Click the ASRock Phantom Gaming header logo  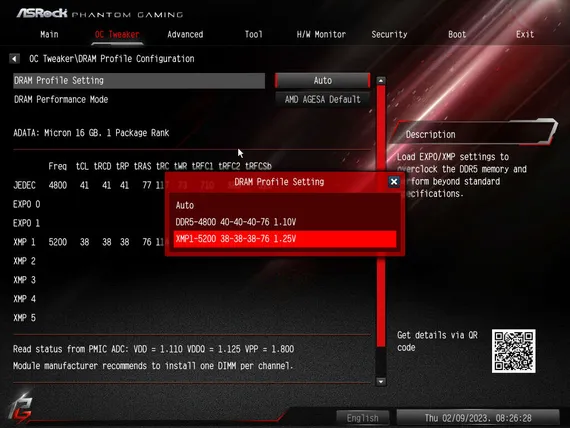tap(100, 14)
